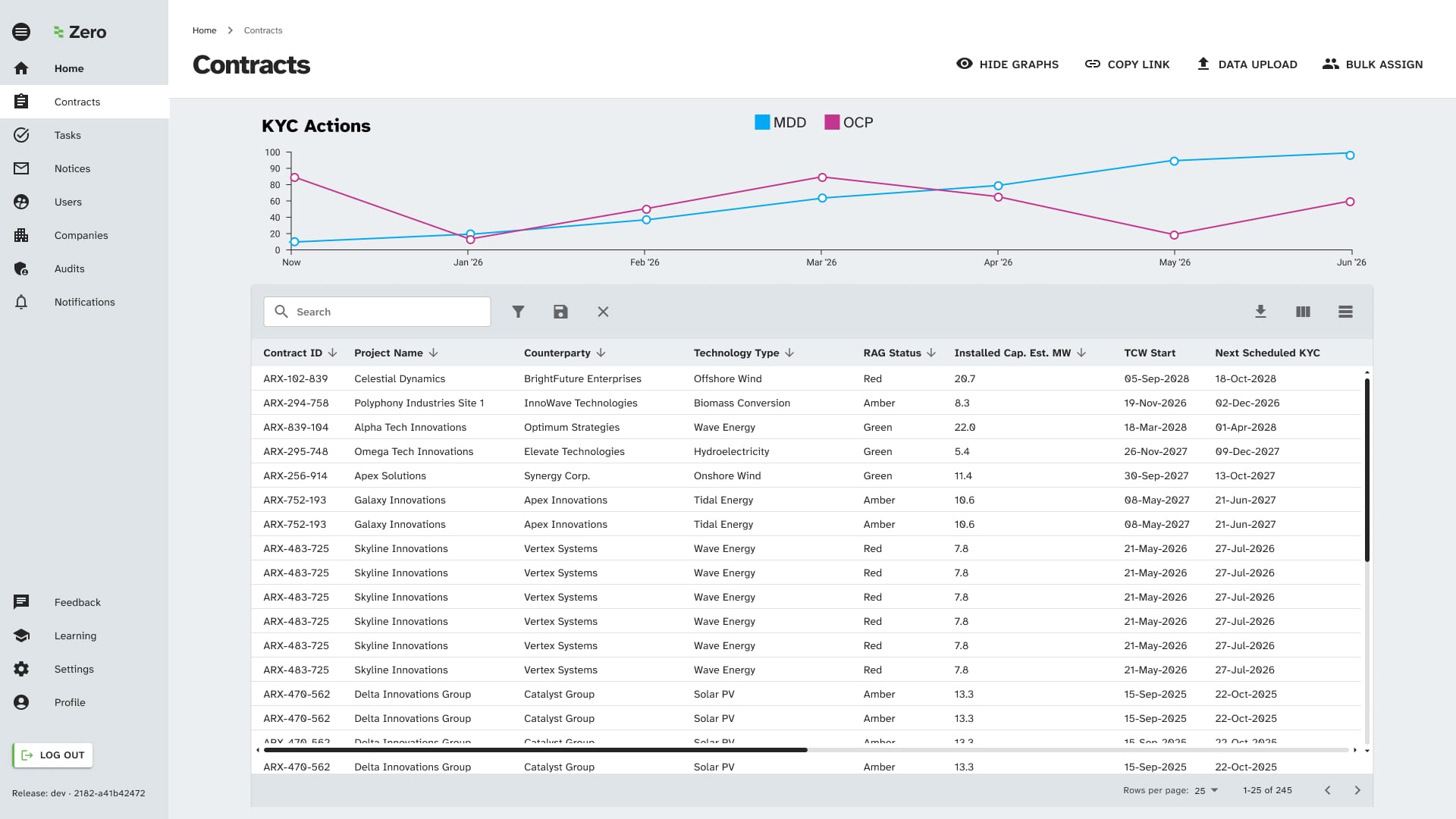Image resolution: width=1456 pixels, height=819 pixels.
Task: Open Audits from the sidebar shield icon
Action: coord(21,268)
